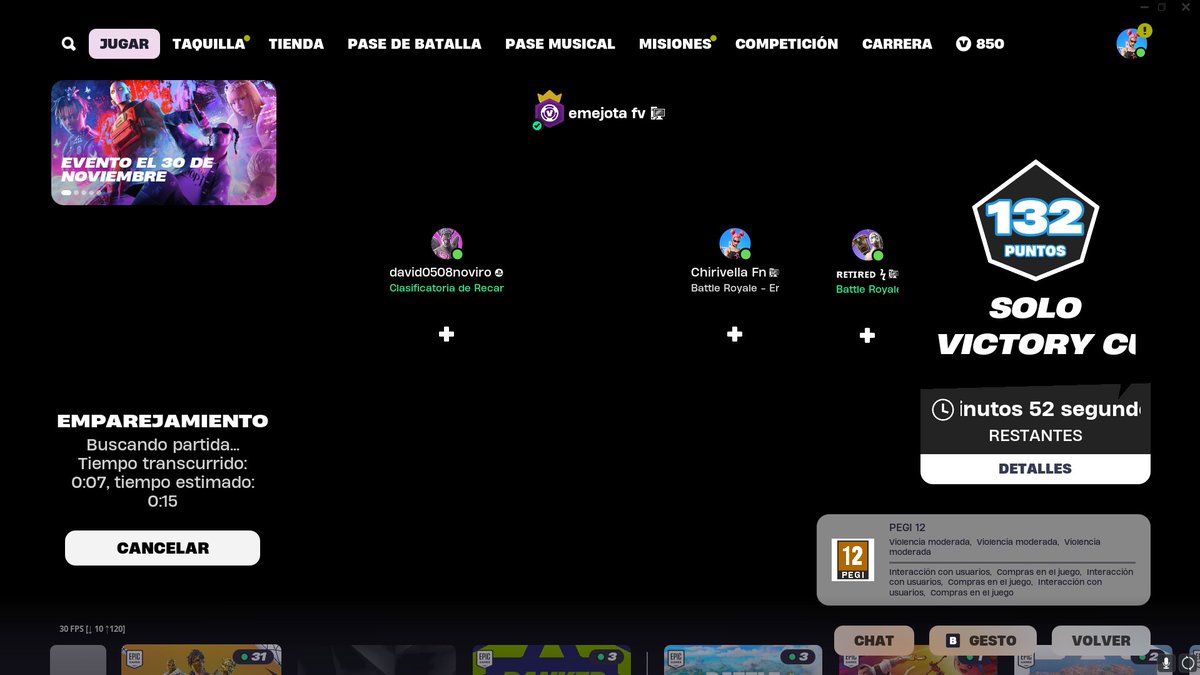Click the SOLO VICTORY CUP title text
1200x675 pixels.
[x=1036, y=326]
